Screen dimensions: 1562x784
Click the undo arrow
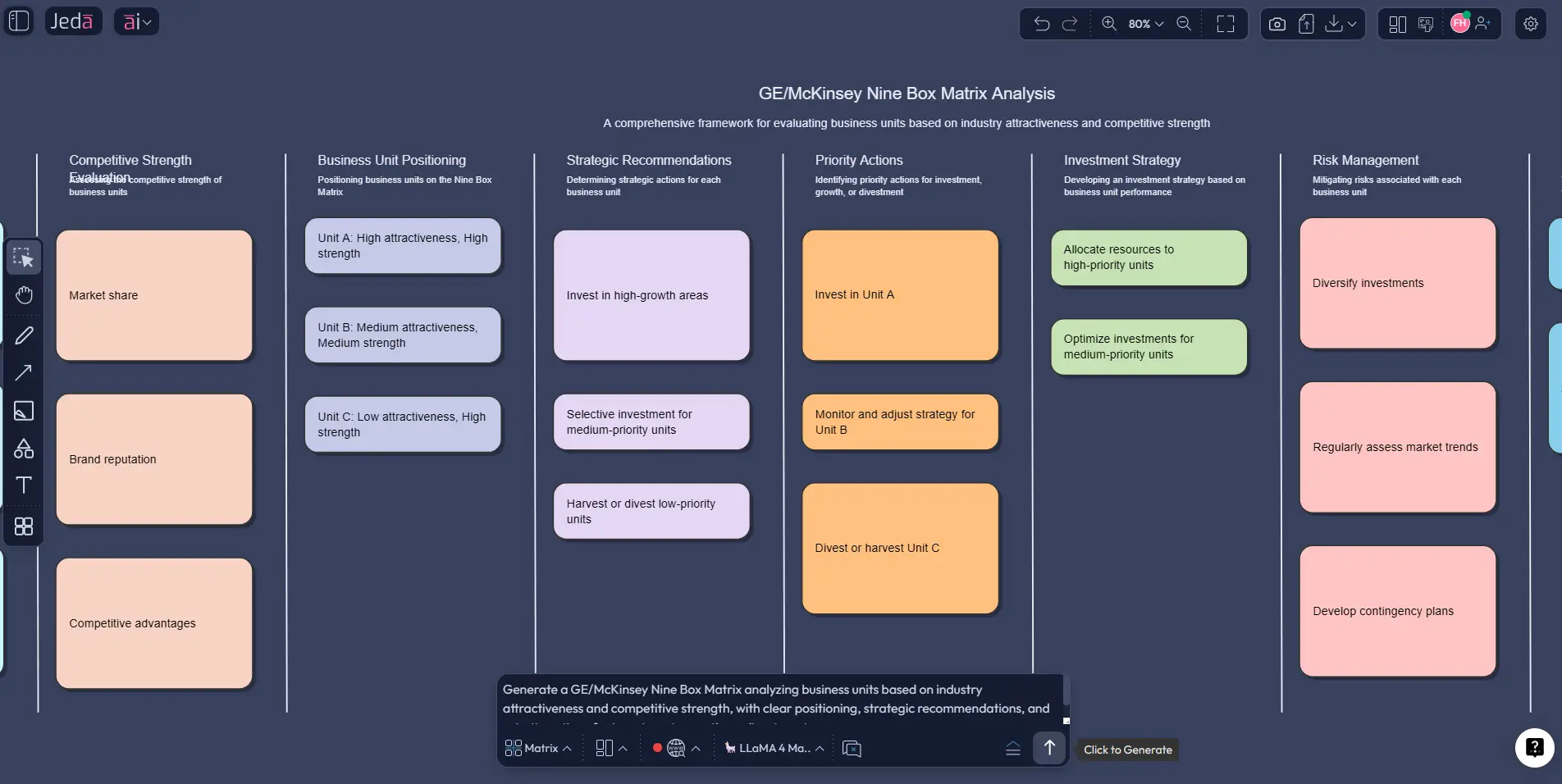(x=1041, y=24)
